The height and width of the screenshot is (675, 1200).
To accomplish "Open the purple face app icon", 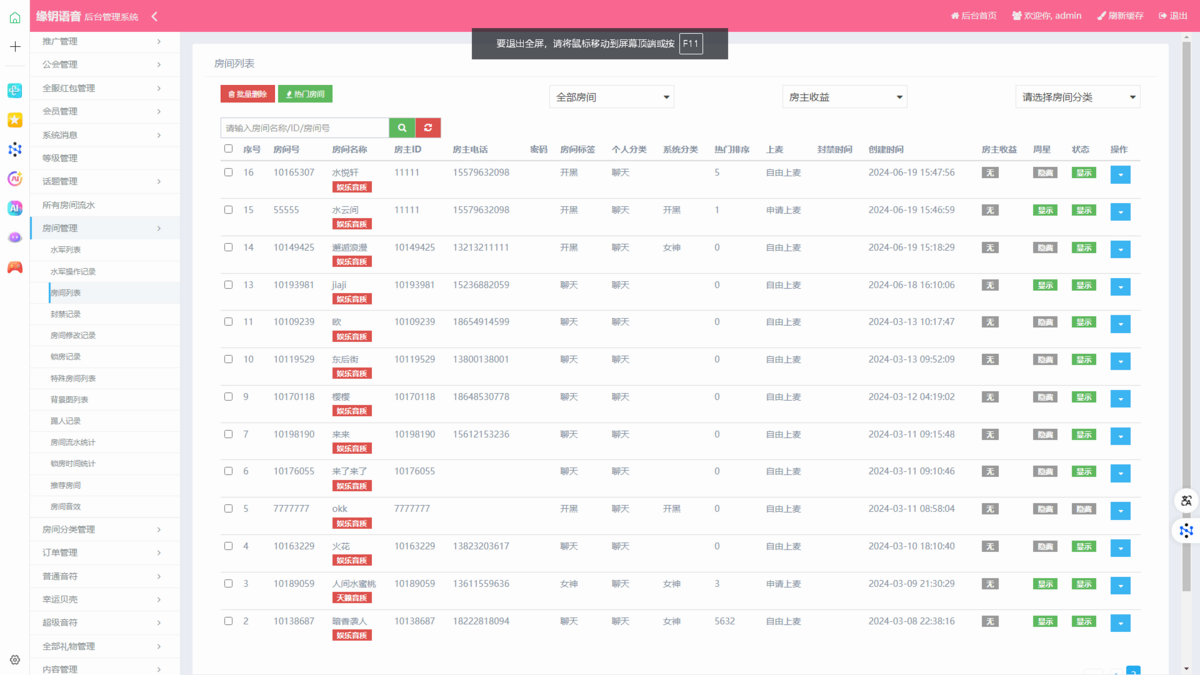I will (x=15, y=238).
